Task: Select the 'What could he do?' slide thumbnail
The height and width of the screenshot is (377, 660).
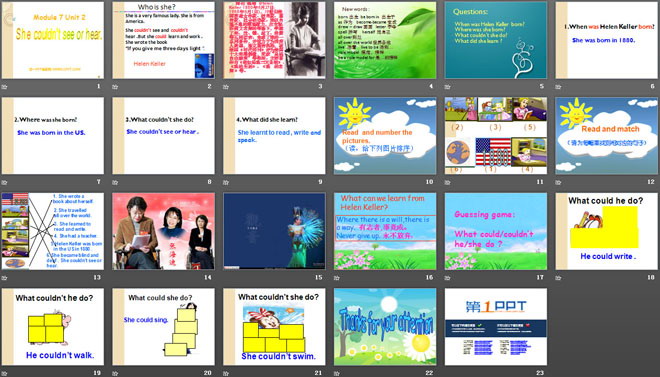Action: pyautogui.click(x=607, y=231)
